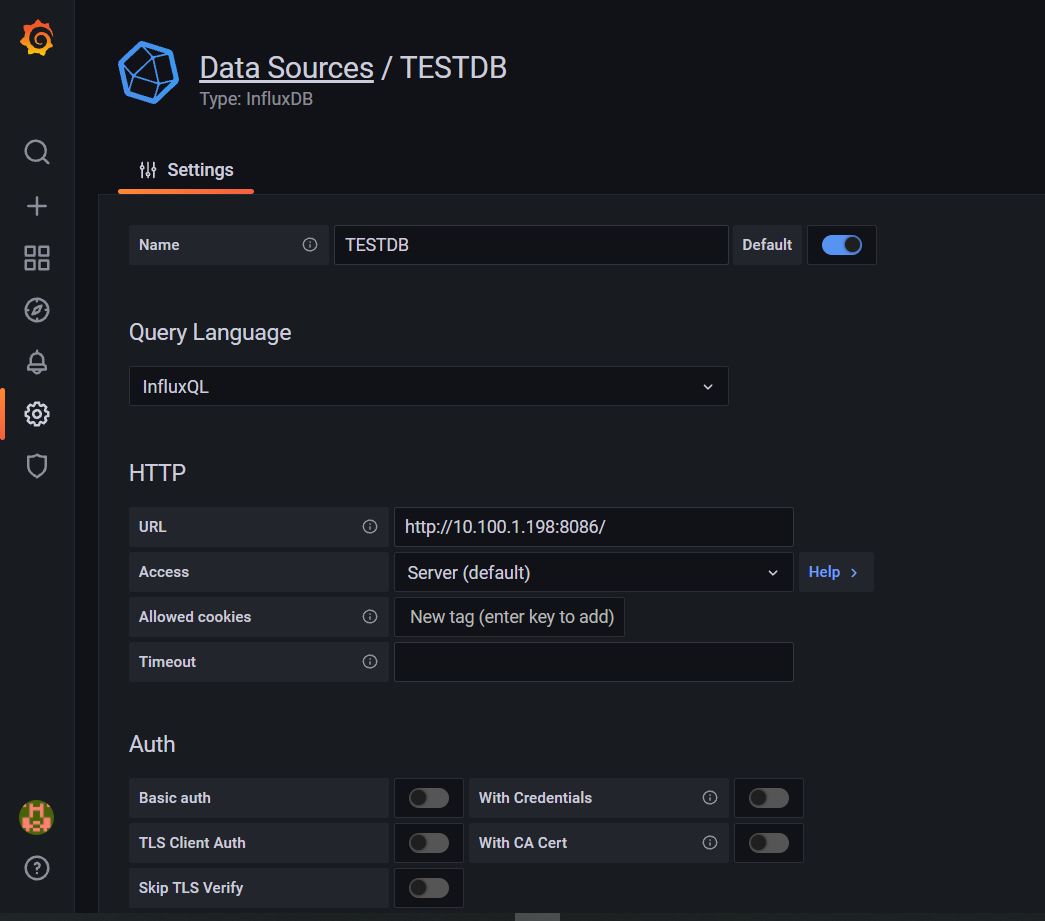Click the URL input field
The width and height of the screenshot is (1045, 921).
594,526
